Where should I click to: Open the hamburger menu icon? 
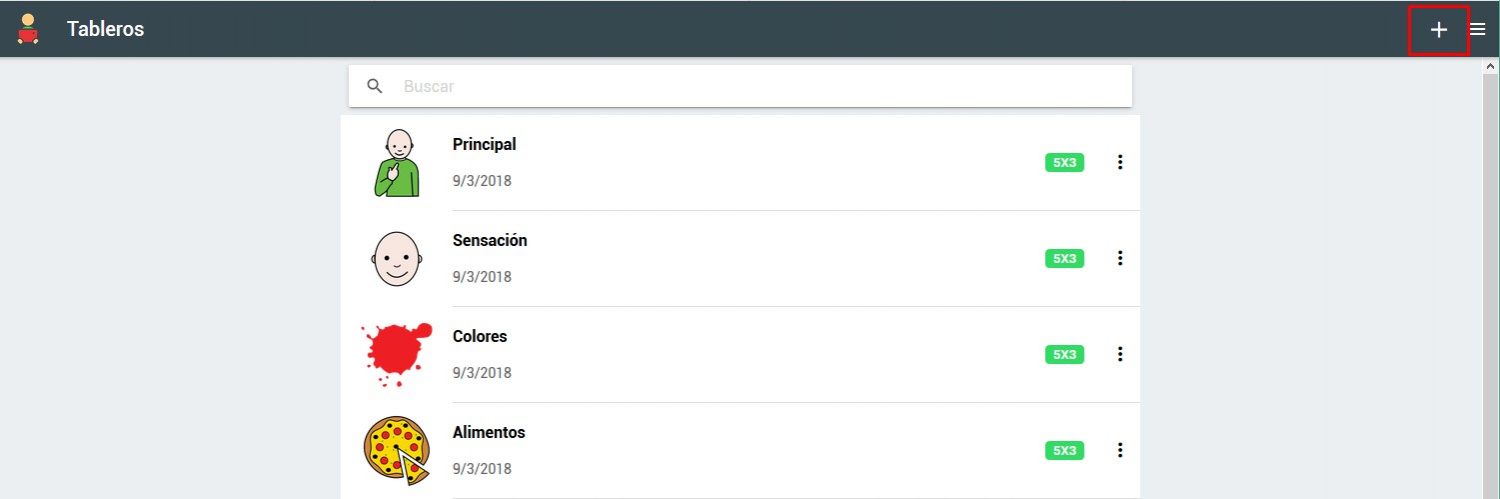[1477, 30]
